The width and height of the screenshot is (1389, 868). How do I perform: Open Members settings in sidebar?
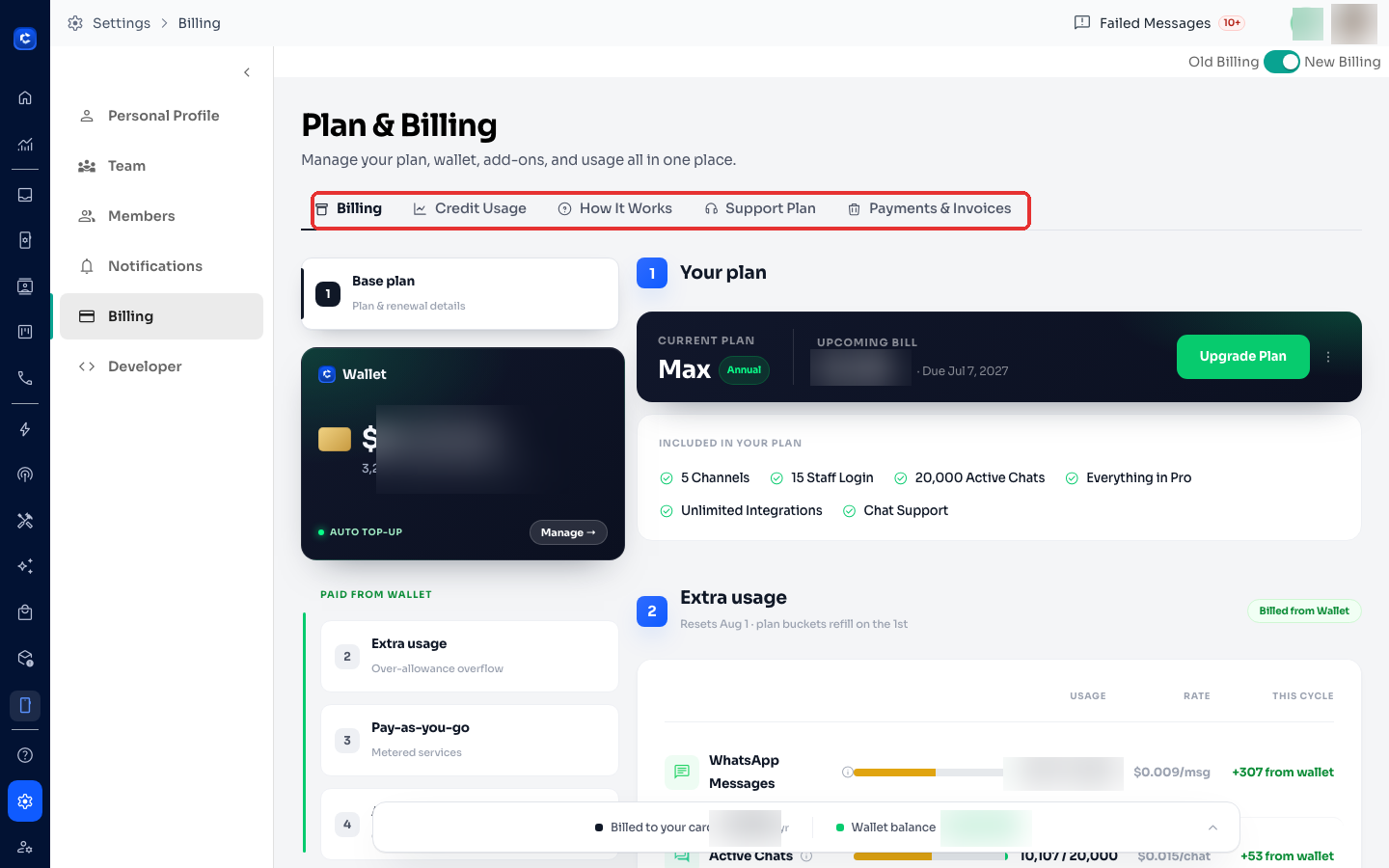tap(161, 216)
